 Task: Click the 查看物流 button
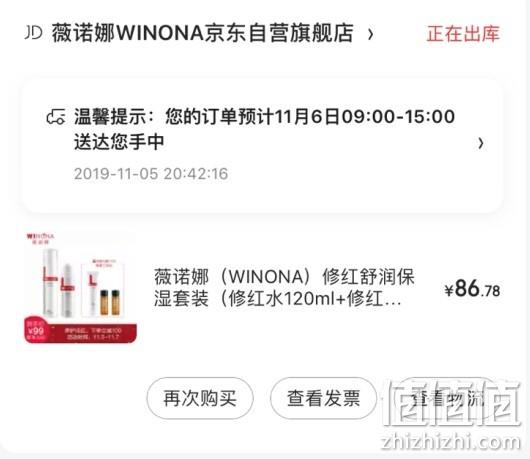coord(447,398)
